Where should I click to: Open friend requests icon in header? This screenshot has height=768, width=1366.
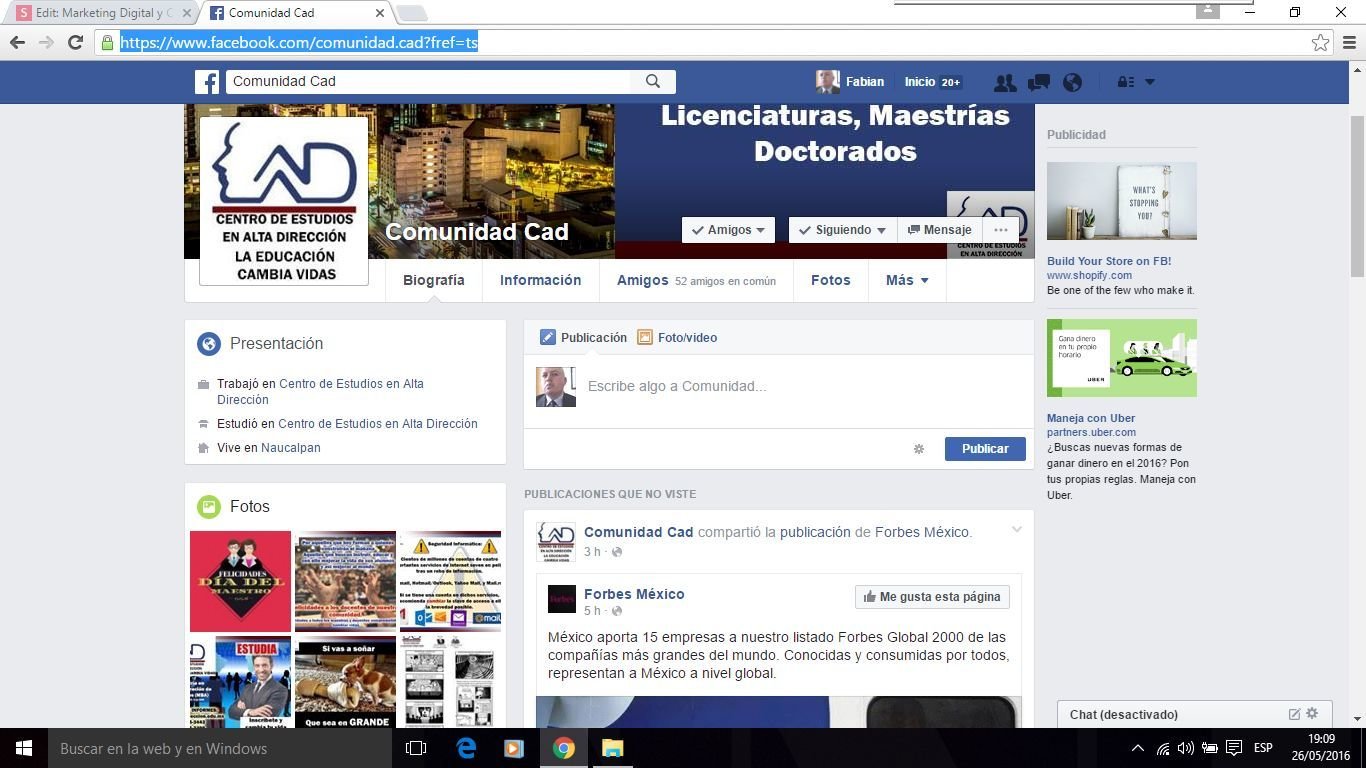point(1005,83)
